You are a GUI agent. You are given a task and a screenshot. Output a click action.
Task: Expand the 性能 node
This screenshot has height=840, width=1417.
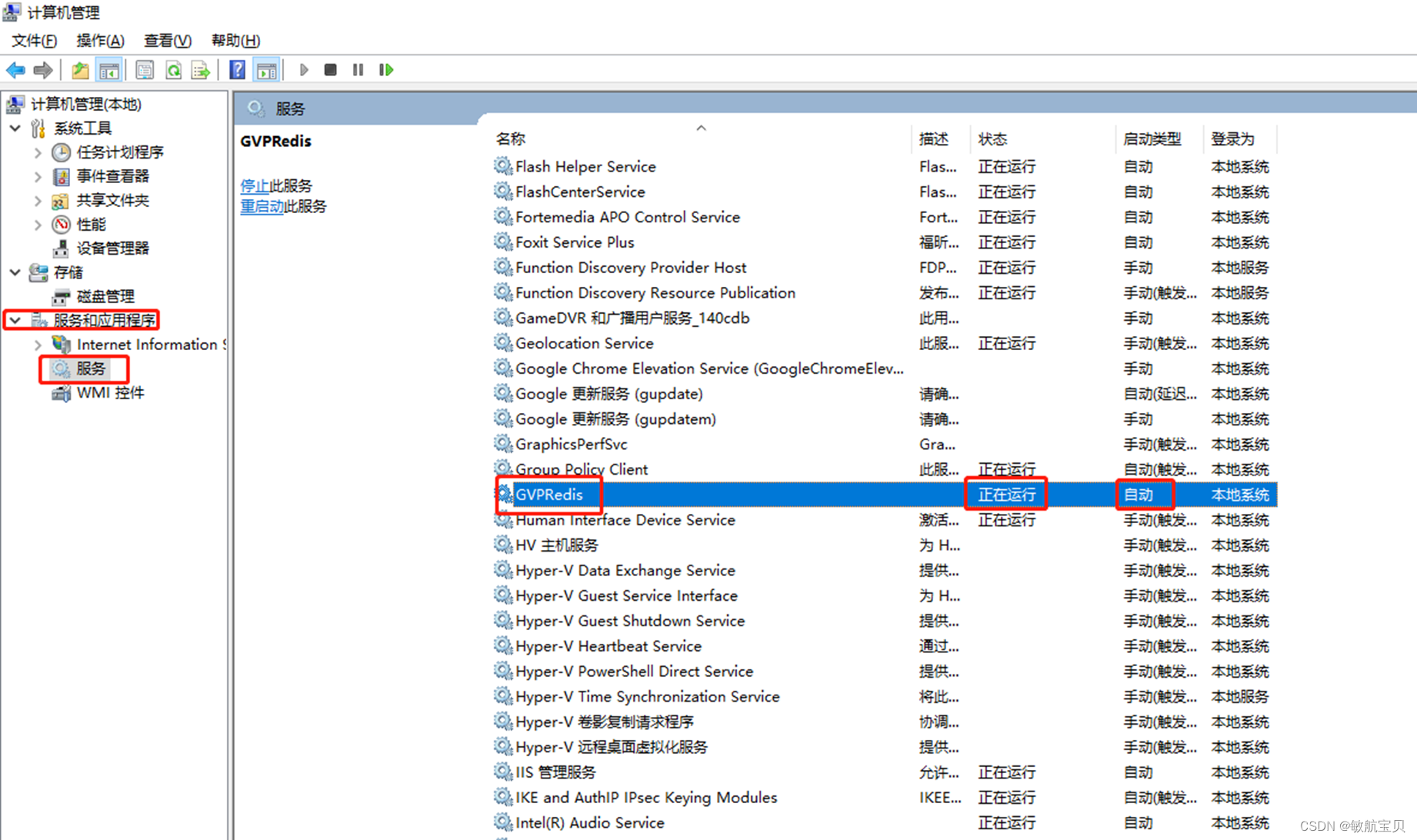click(38, 225)
